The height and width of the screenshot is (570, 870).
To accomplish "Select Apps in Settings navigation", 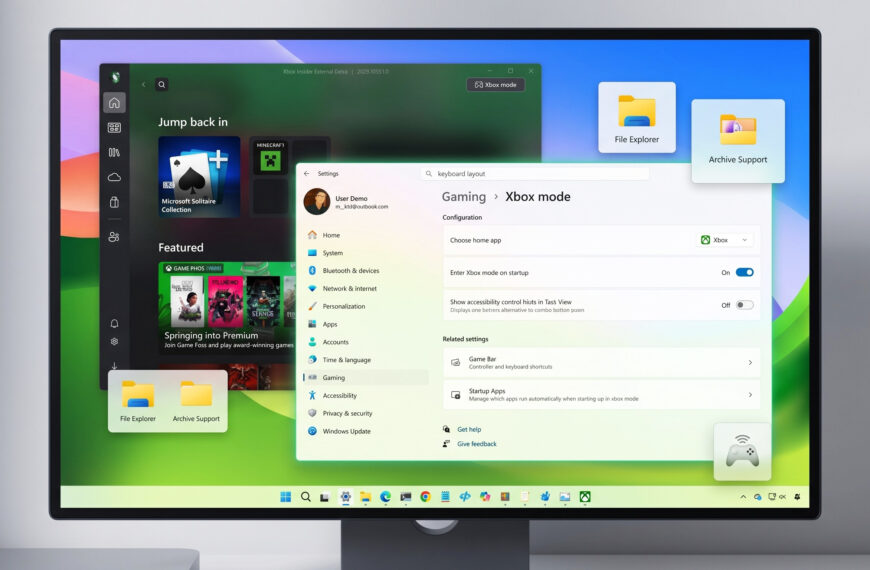I will [x=366, y=324].
